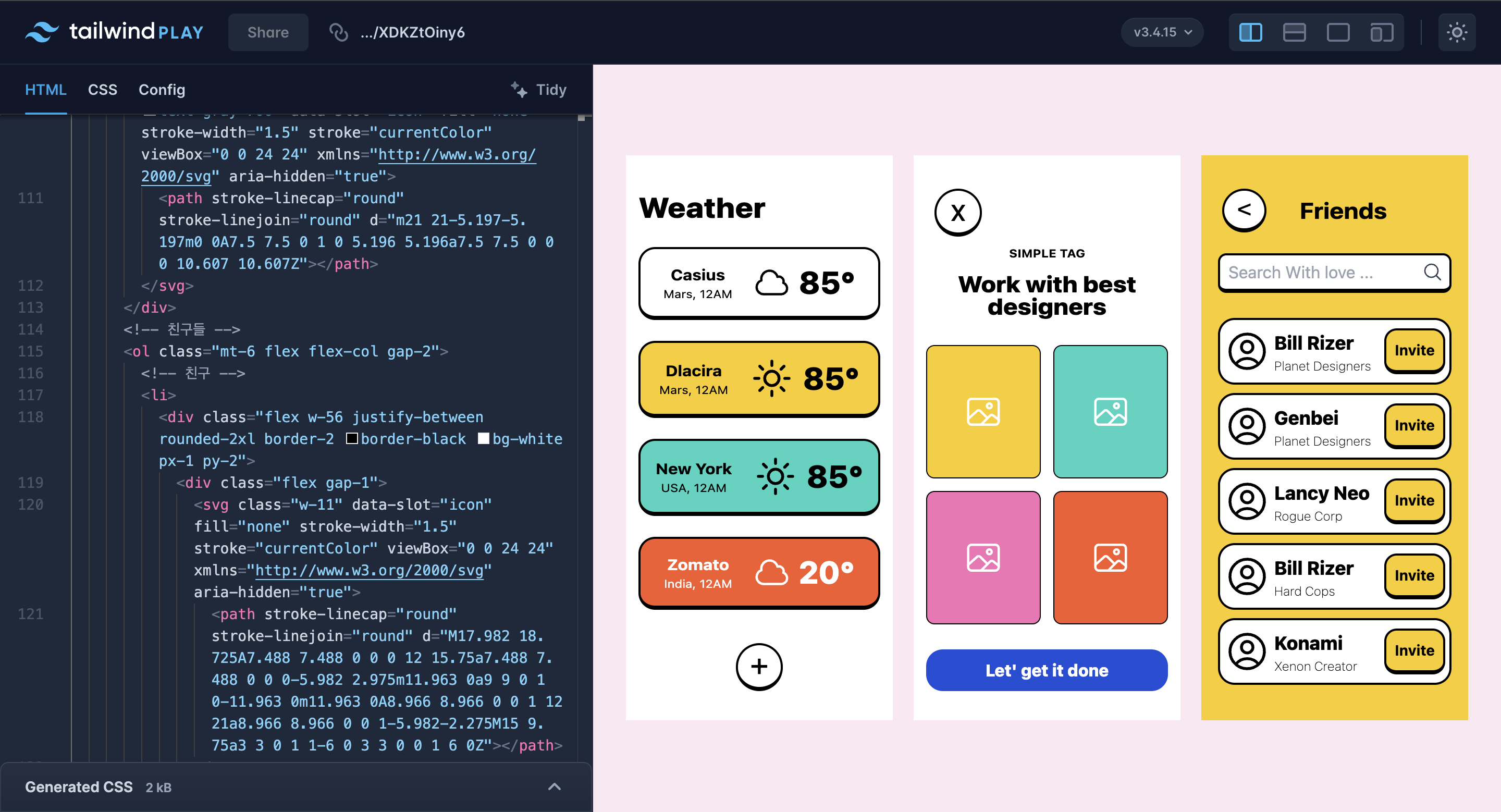Open the HTML tab
Viewport: 1501px width, 812px height.
[x=45, y=90]
